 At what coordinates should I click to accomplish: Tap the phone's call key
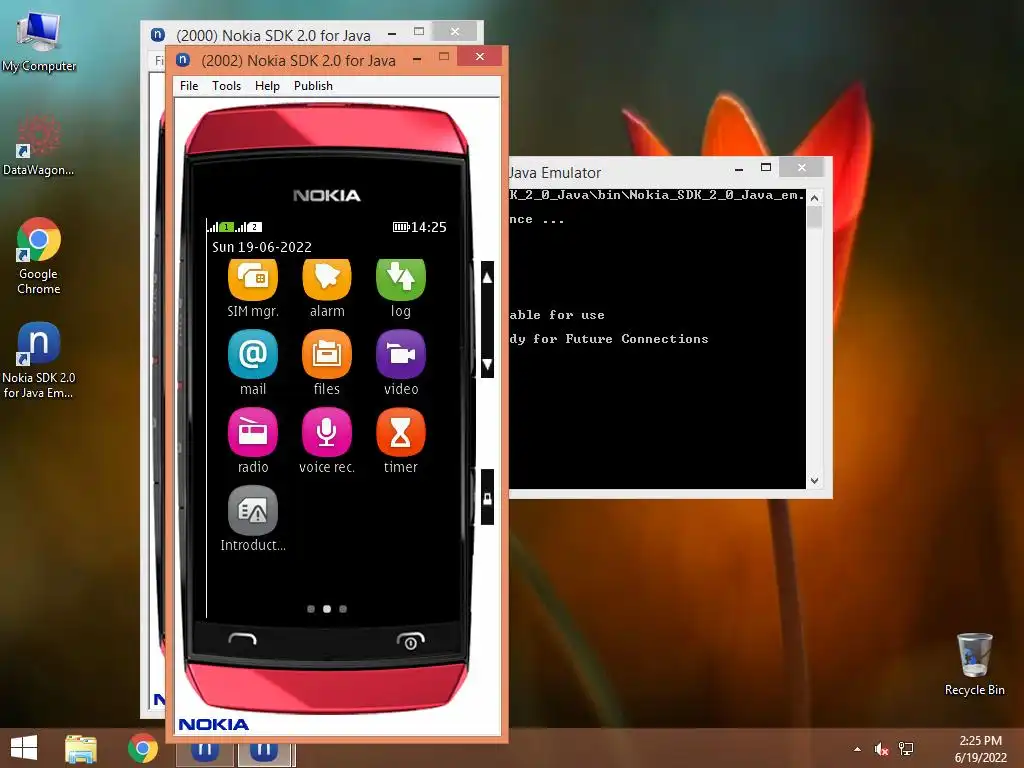[x=242, y=639]
